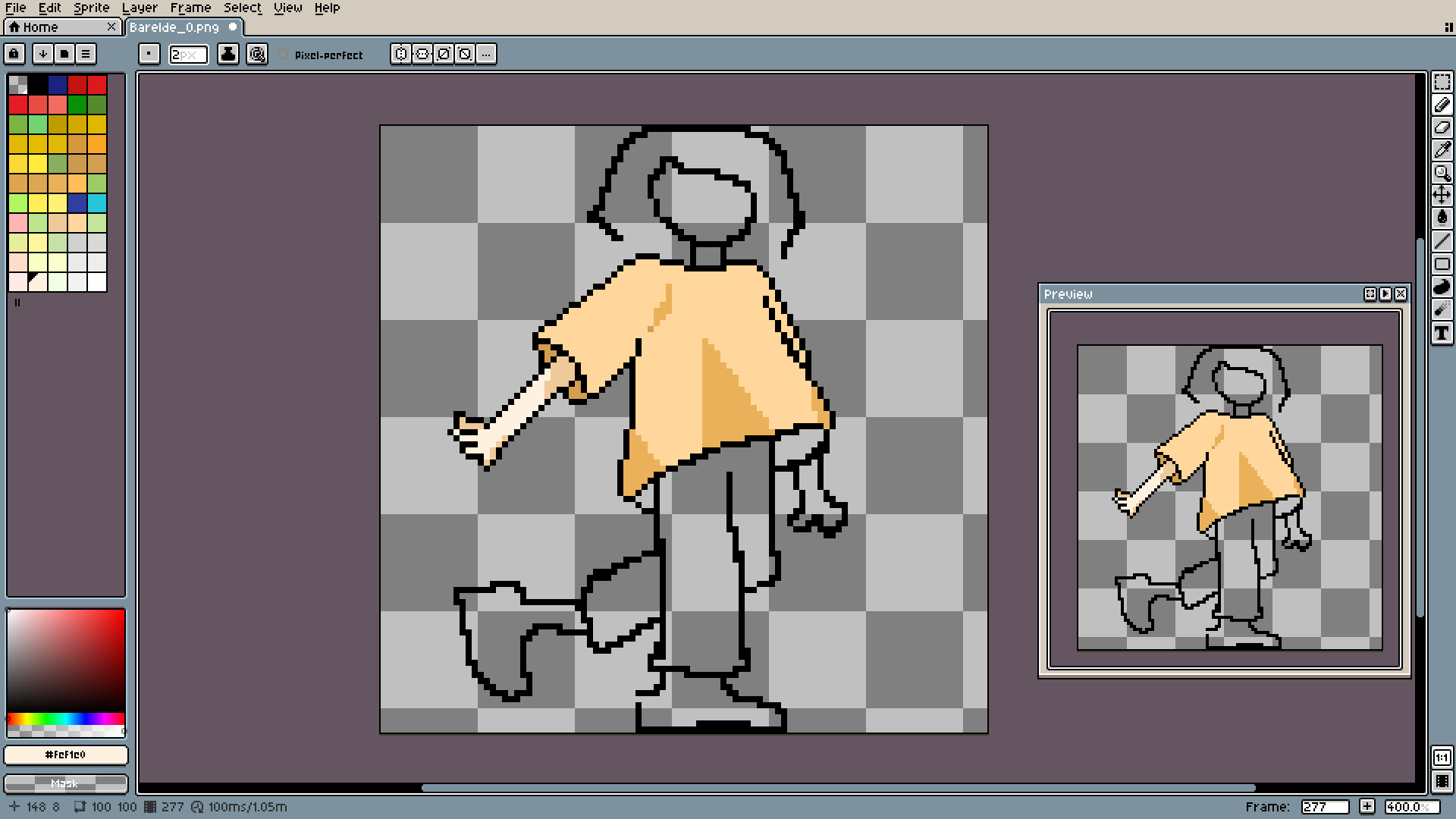Select the Contour blob tool

coord(1442,287)
